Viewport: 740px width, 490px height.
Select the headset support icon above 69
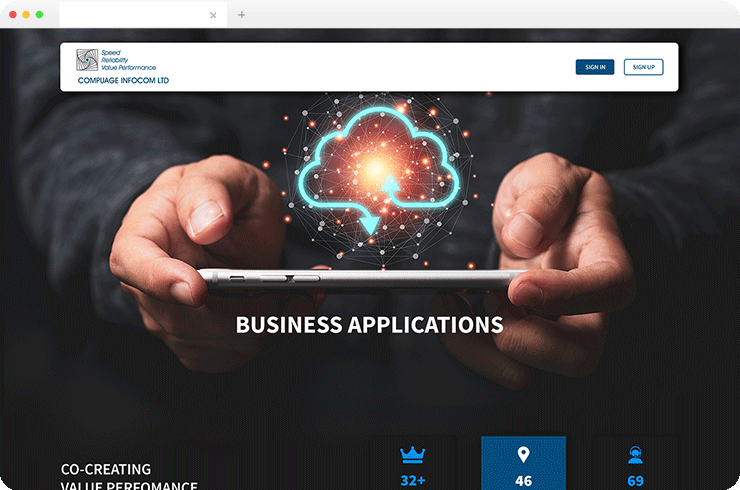coord(635,455)
